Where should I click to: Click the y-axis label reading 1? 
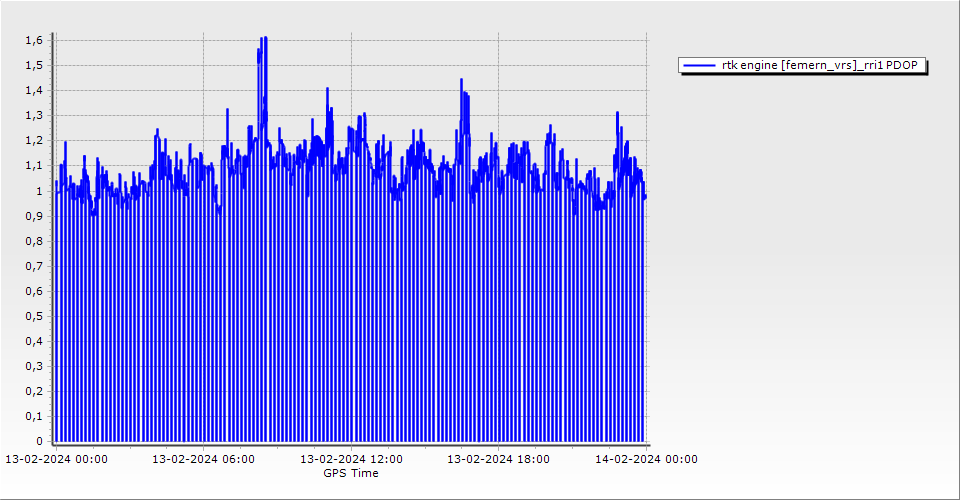(38, 191)
